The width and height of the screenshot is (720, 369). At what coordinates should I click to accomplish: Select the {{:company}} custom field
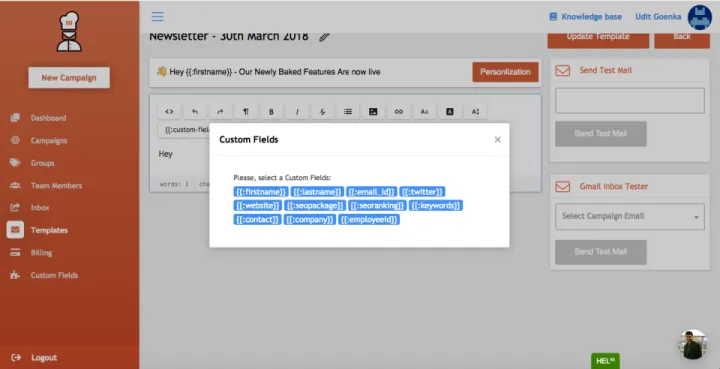tap(309, 219)
